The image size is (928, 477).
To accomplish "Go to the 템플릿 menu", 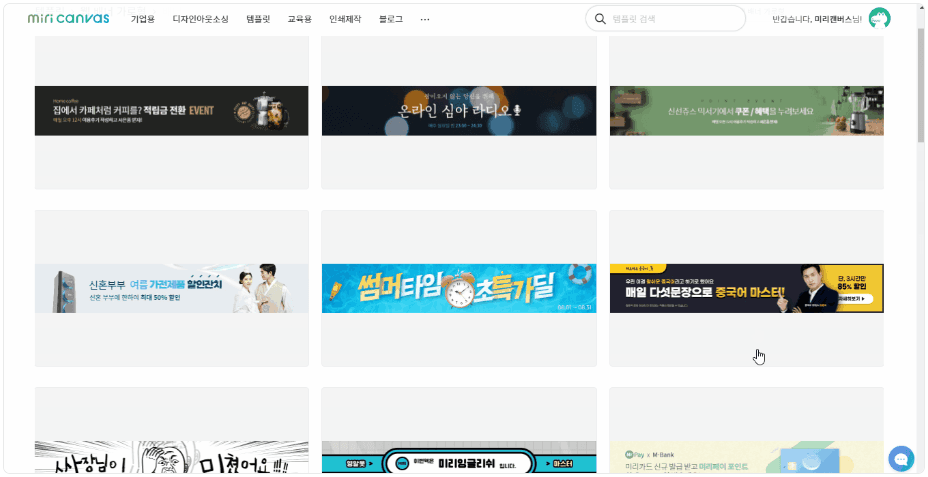I will [x=258, y=19].
